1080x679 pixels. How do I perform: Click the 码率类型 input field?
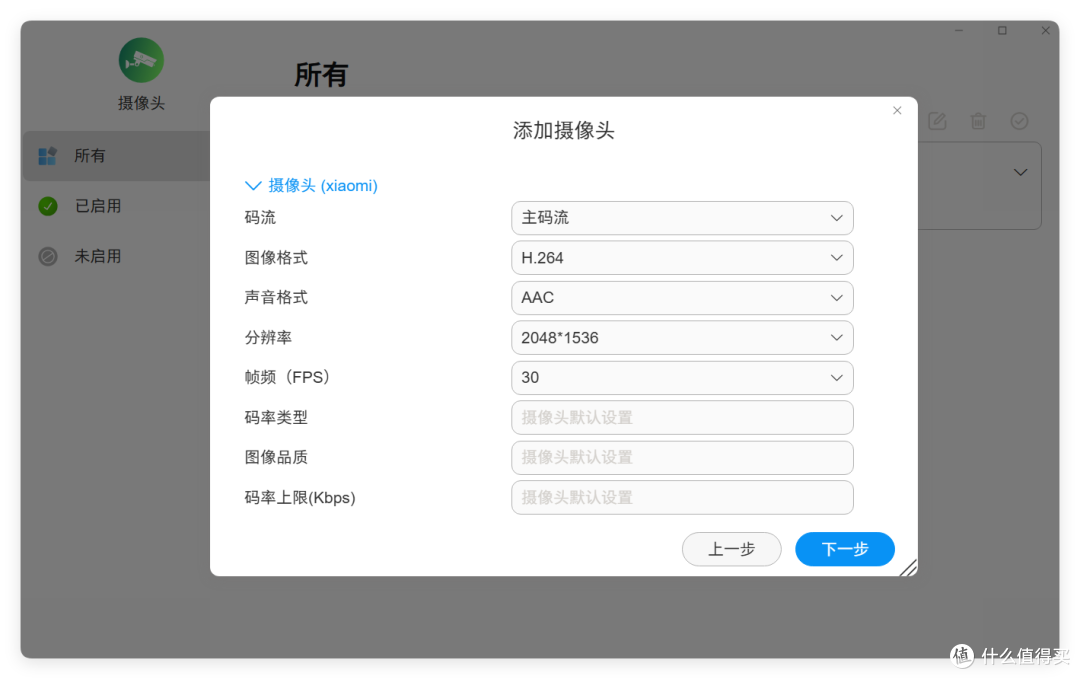[x=682, y=418]
